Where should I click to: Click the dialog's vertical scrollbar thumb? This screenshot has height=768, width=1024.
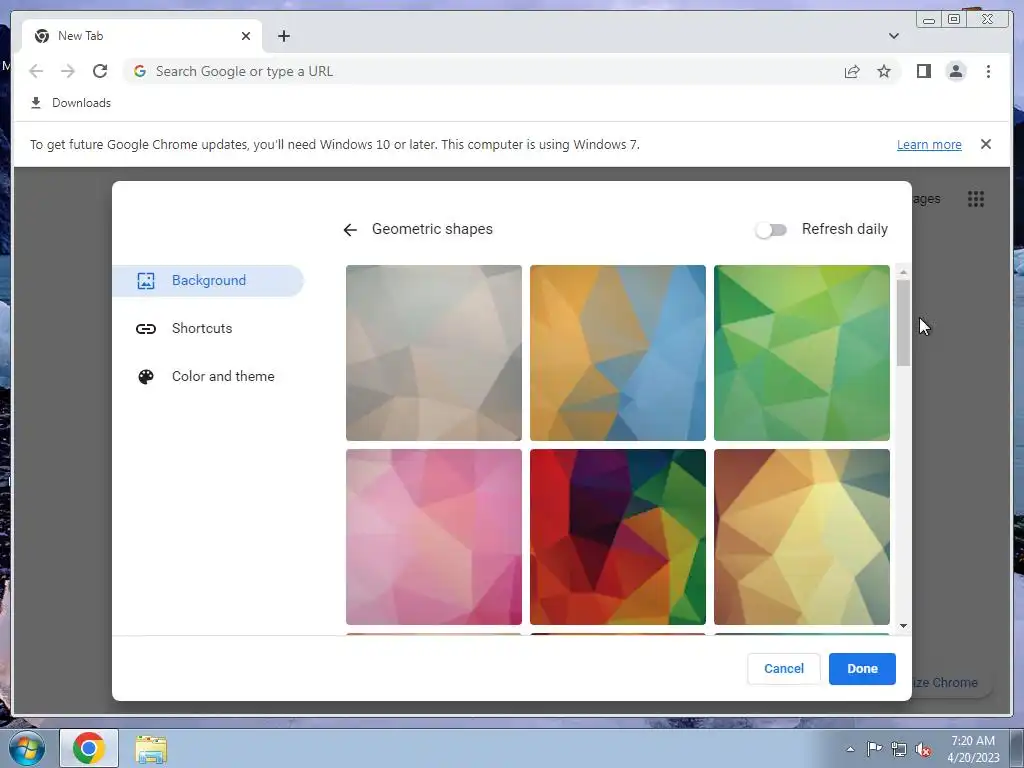(x=903, y=323)
